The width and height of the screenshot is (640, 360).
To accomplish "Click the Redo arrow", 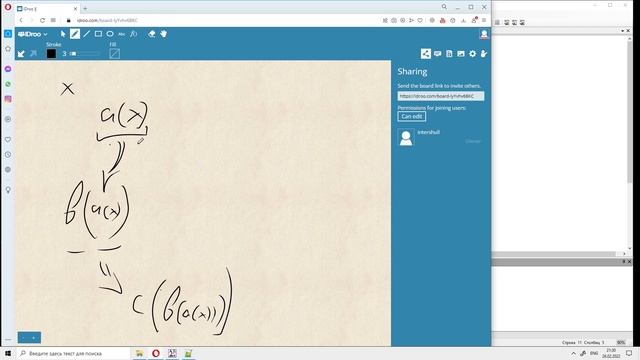I will coord(33,53).
